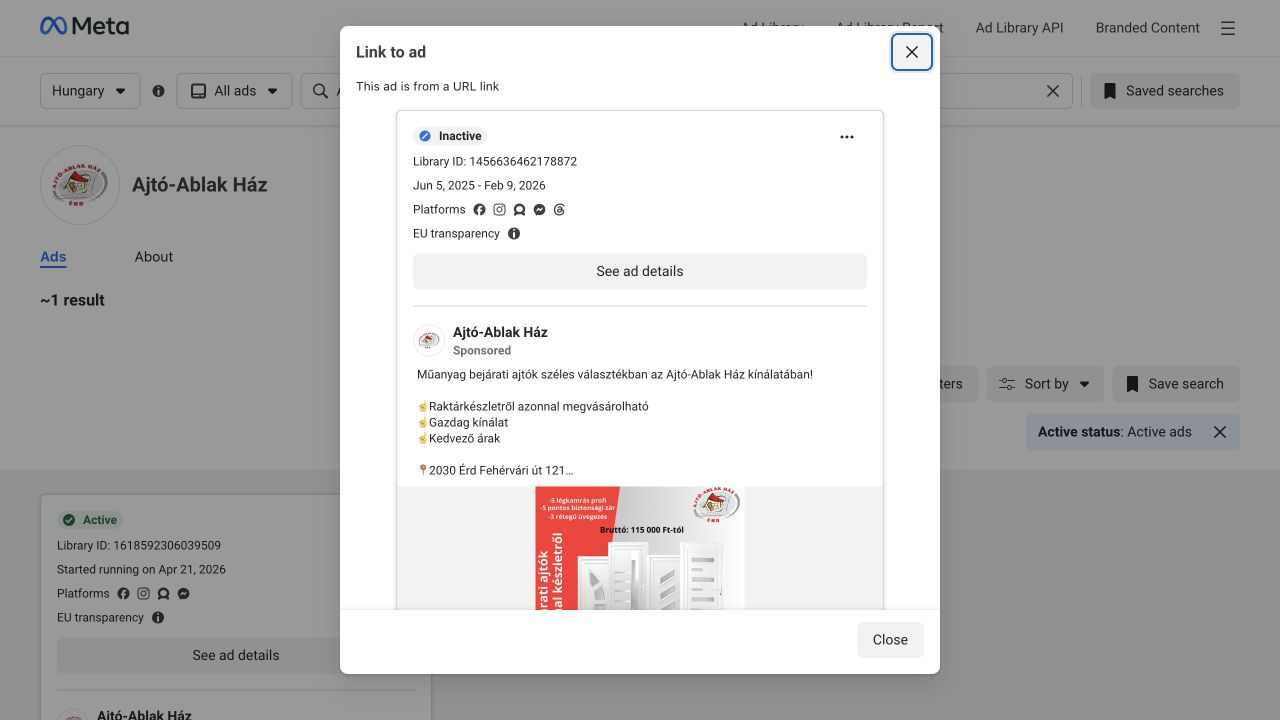This screenshot has height=720, width=1280.
Task: Click the This ad is from a URL link text
Action: (x=428, y=86)
